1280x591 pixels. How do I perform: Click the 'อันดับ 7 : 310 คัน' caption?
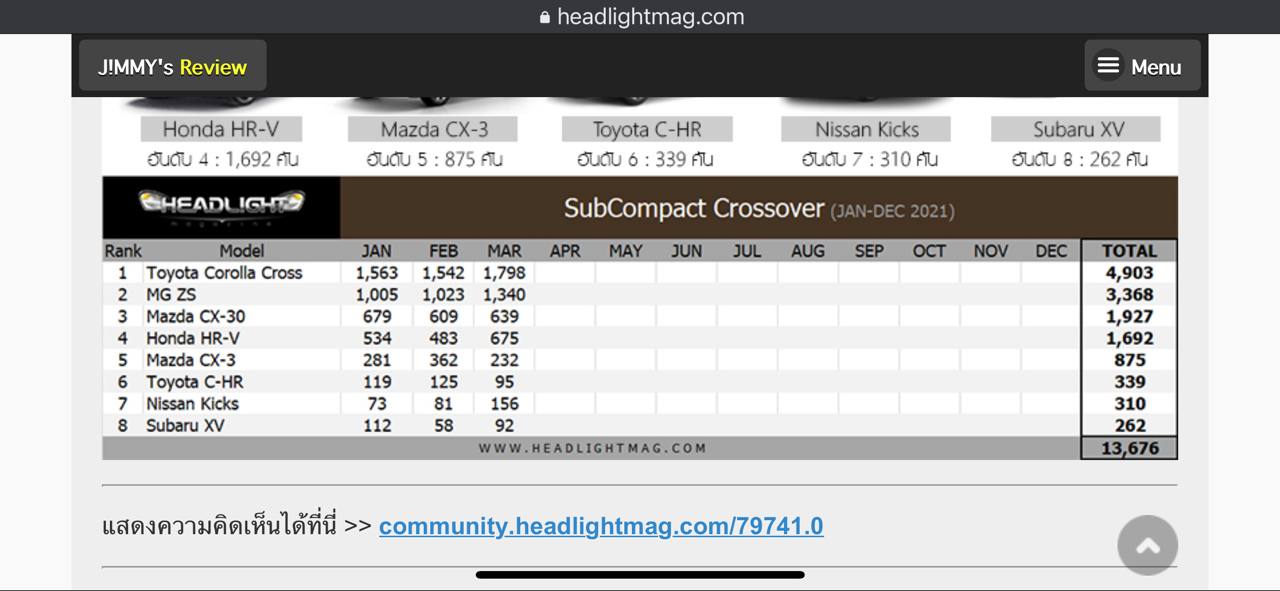[x=869, y=159]
